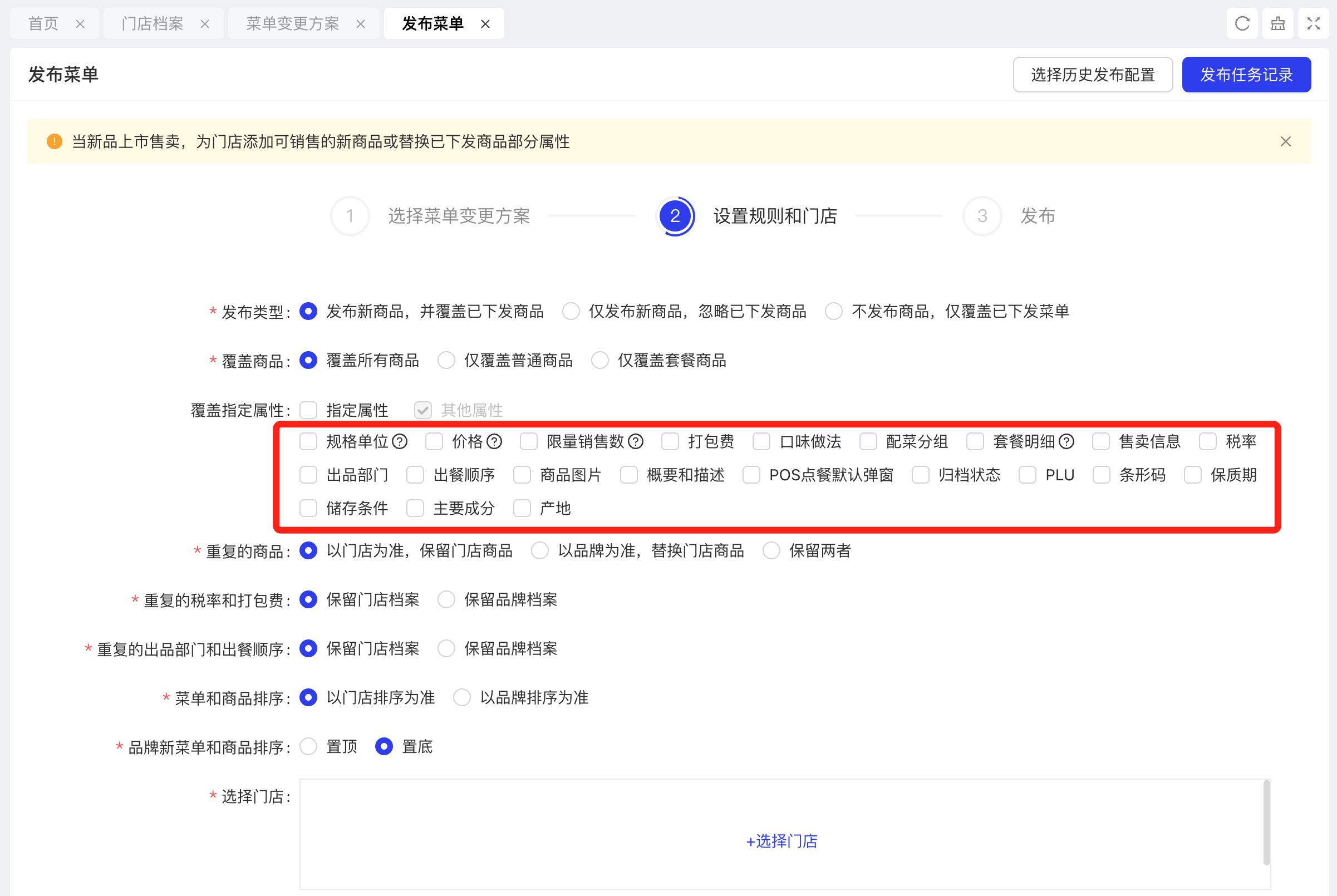Click the fullscreen expand icon

pyautogui.click(x=1313, y=23)
